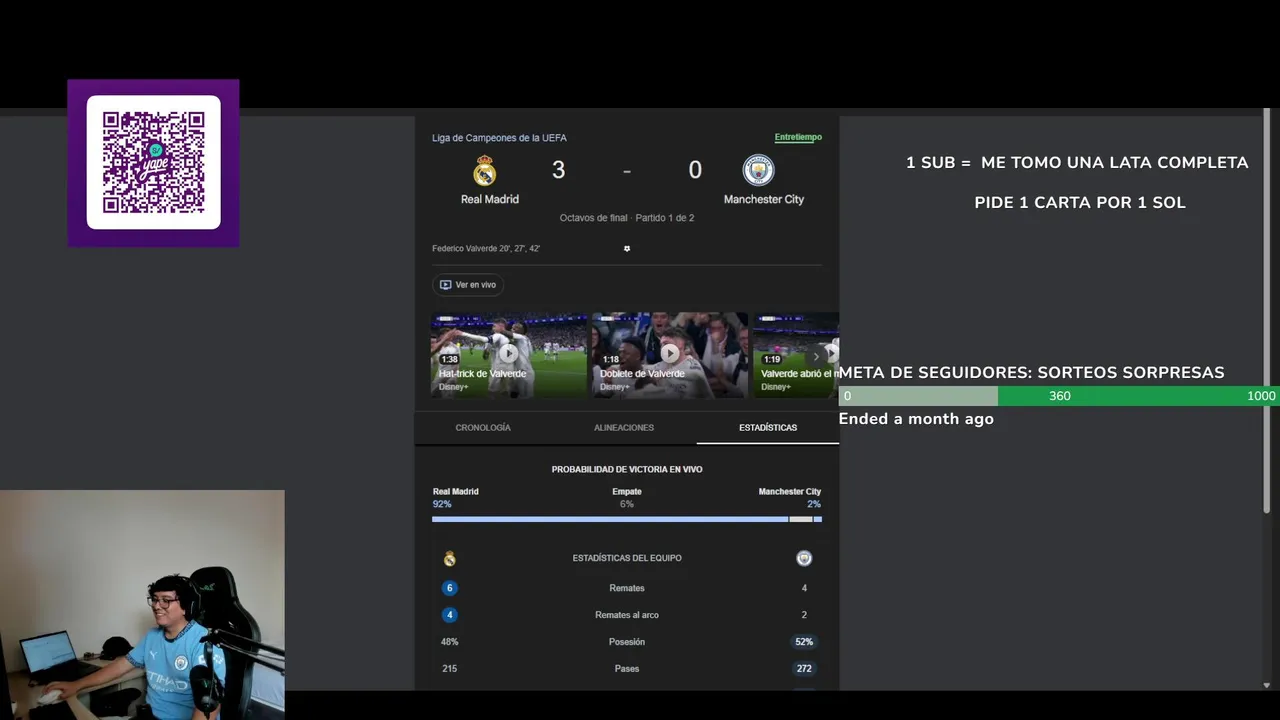Click the Manchester City team name
Image resolution: width=1280 pixels, height=720 pixels.
pyautogui.click(x=764, y=199)
